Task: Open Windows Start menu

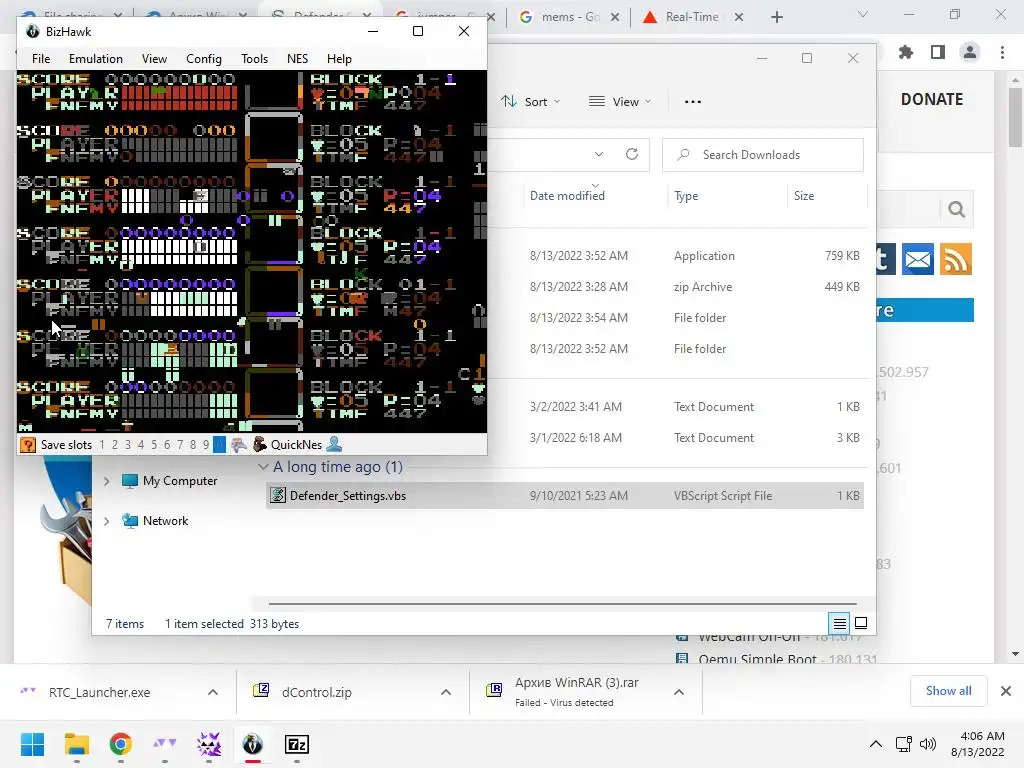Action: coord(32,744)
